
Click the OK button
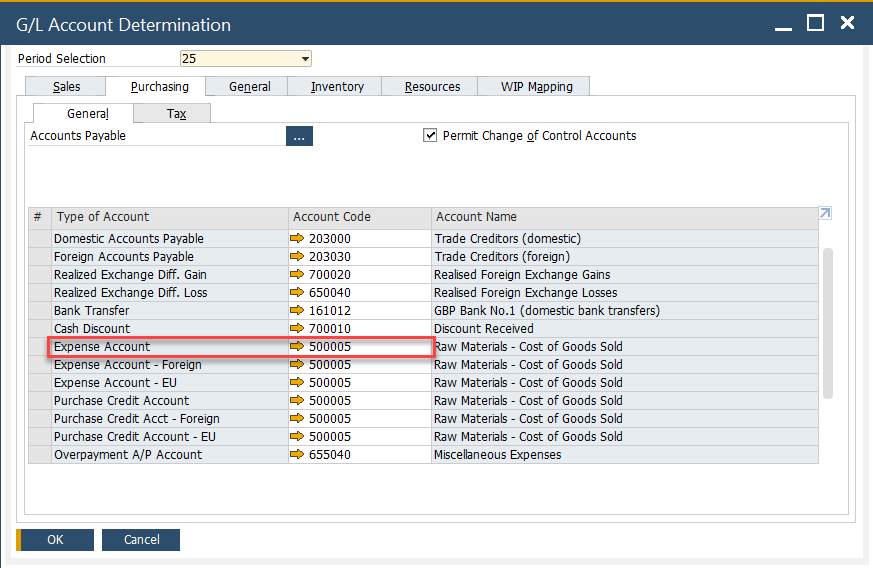[x=55, y=540]
